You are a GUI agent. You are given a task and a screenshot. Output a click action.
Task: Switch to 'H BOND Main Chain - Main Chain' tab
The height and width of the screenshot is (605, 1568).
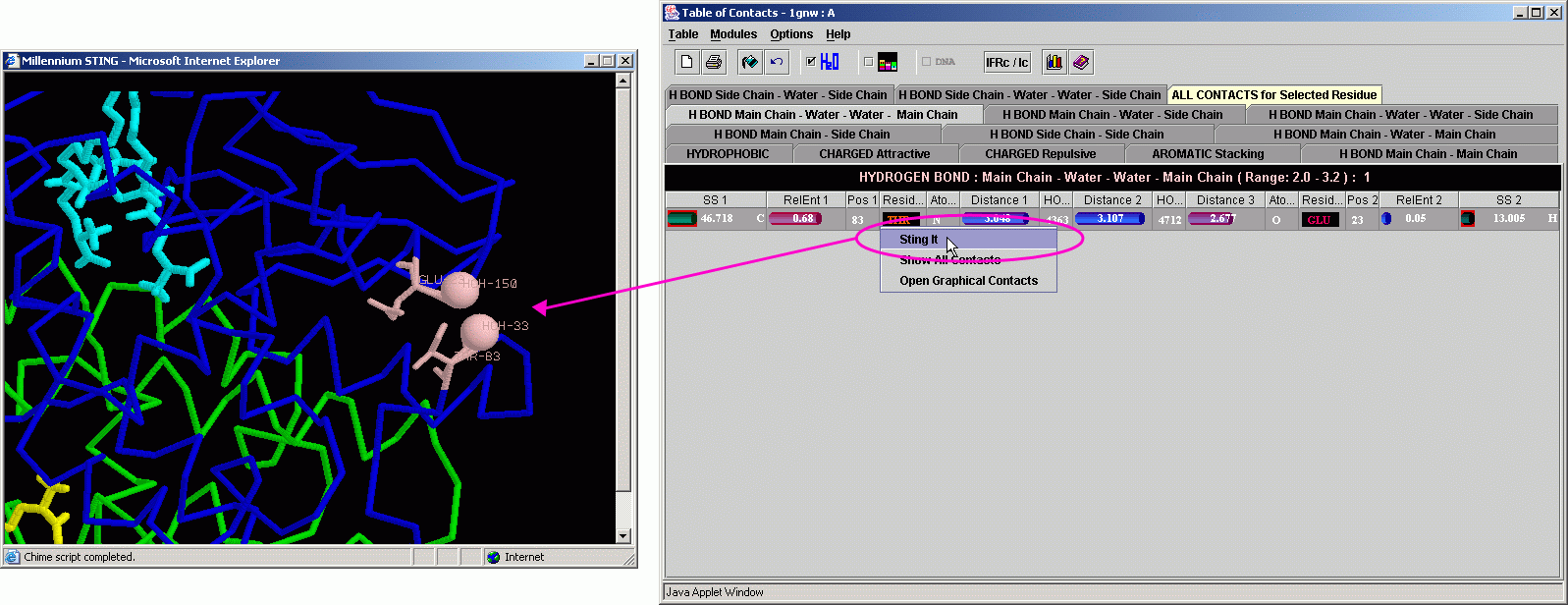click(1429, 154)
